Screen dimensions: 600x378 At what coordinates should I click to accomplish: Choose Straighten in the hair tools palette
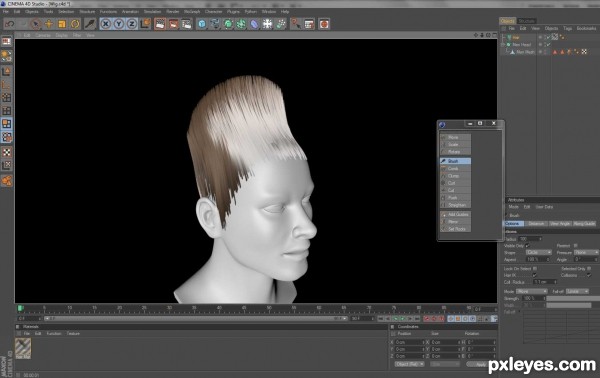(x=455, y=205)
